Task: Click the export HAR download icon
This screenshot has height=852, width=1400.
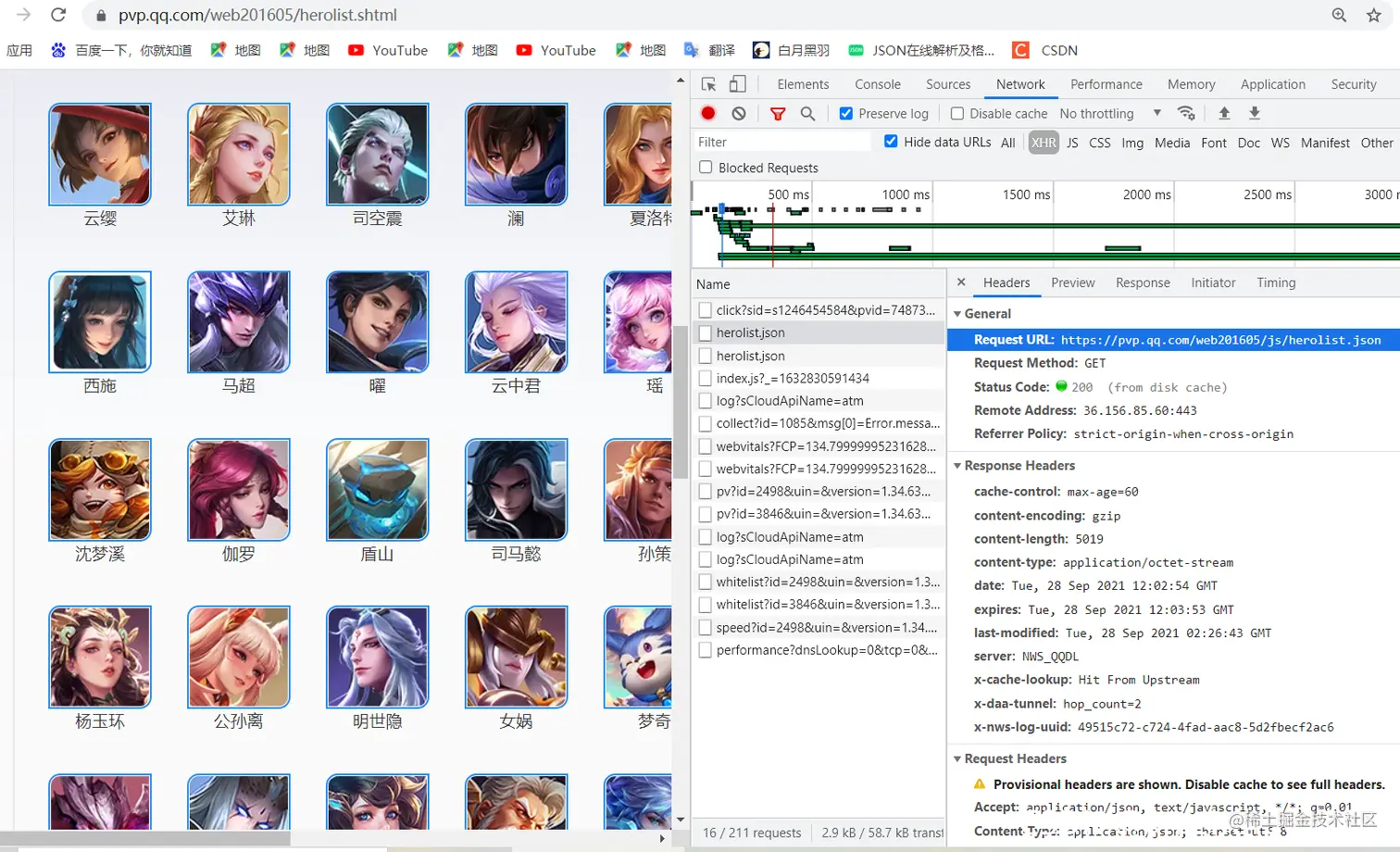Action: pos(1255,113)
